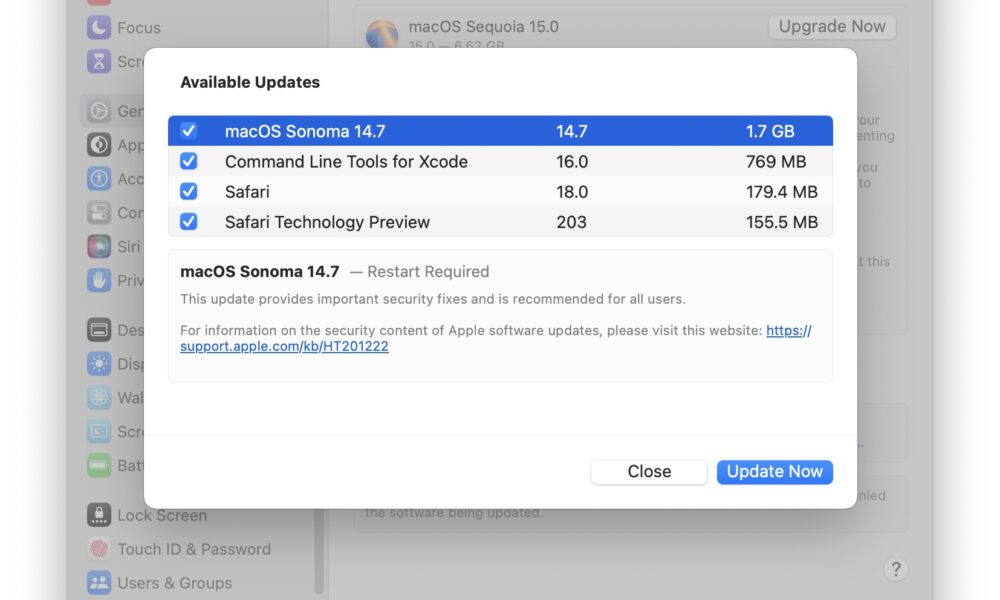Select the Users & Groups sidebar item
The image size is (1000, 600).
coord(175,583)
